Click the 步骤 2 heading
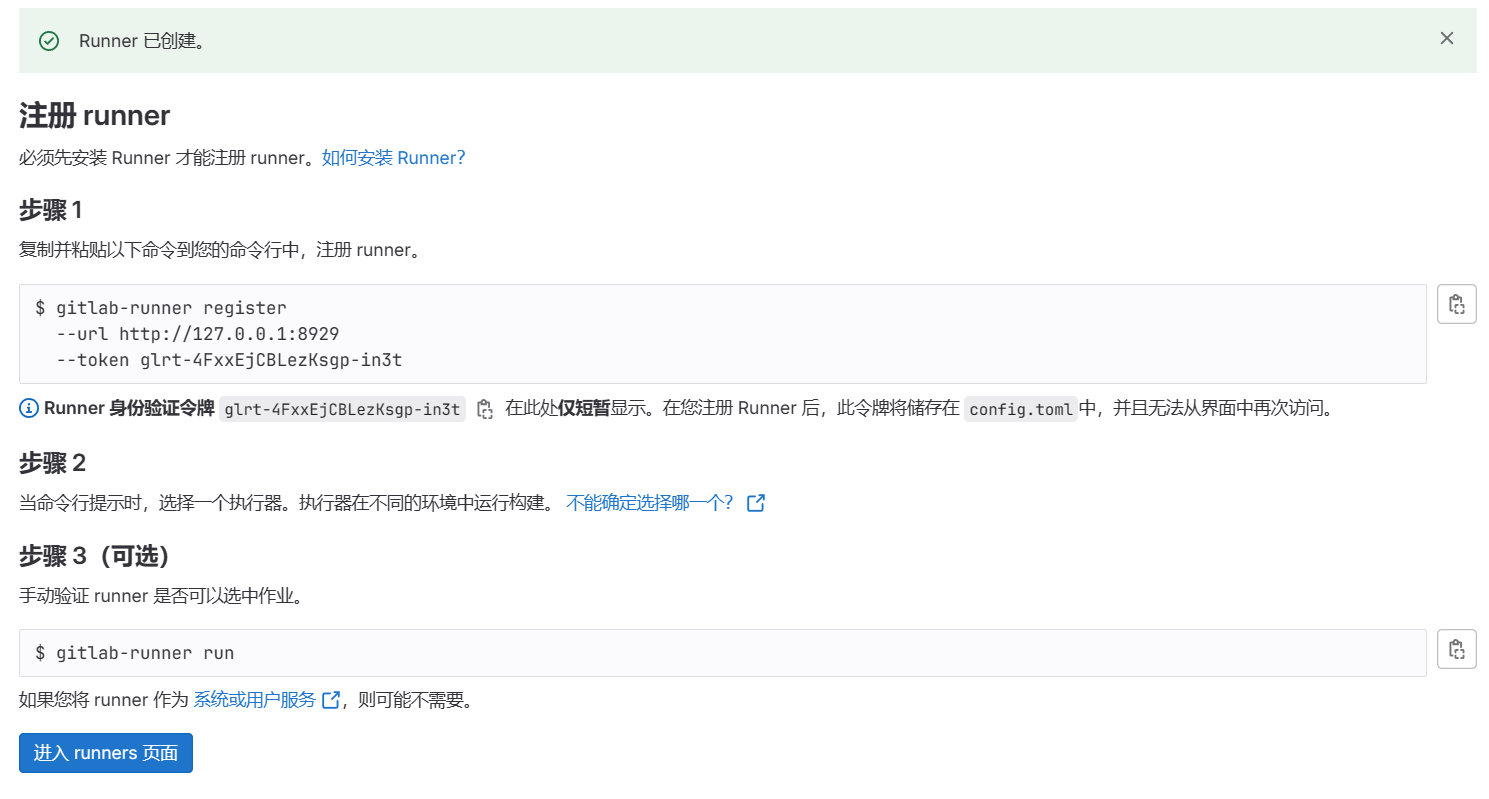1489x799 pixels. coord(52,463)
